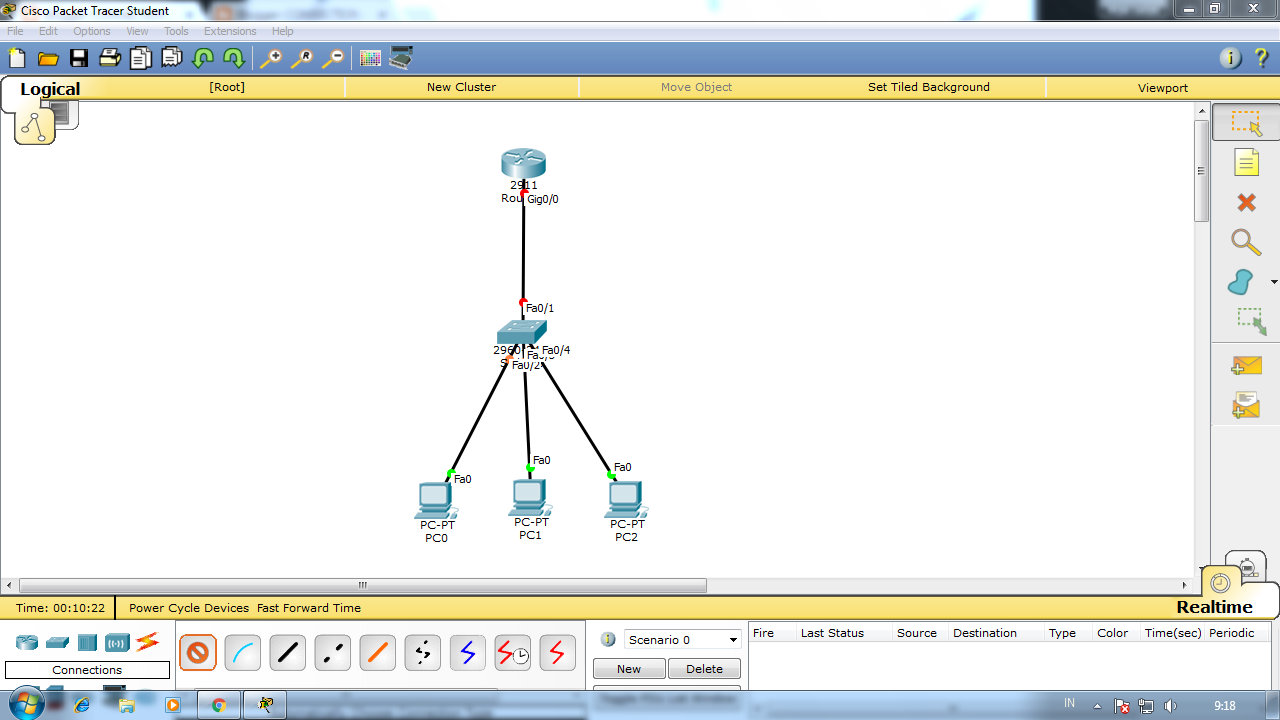Open the Scenario 0 dropdown
The image size is (1280, 720).
pyautogui.click(x=731, y=639)
